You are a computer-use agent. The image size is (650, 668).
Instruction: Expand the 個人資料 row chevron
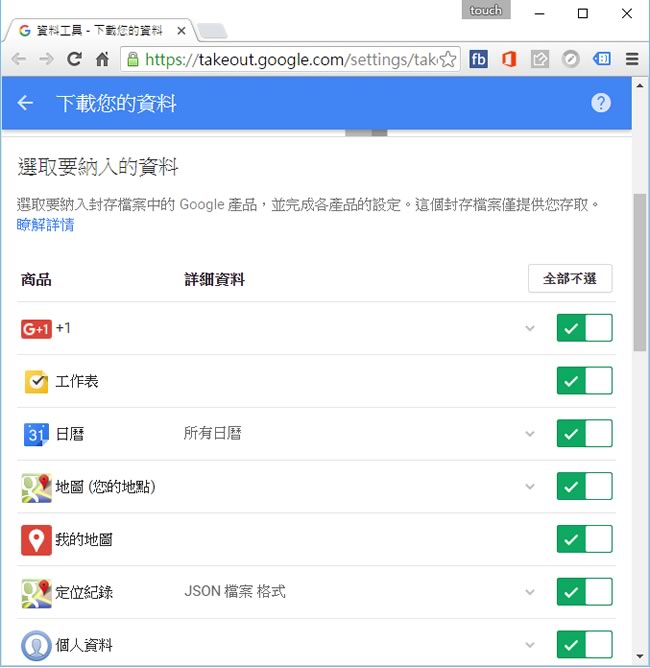(x=530, y=645)
